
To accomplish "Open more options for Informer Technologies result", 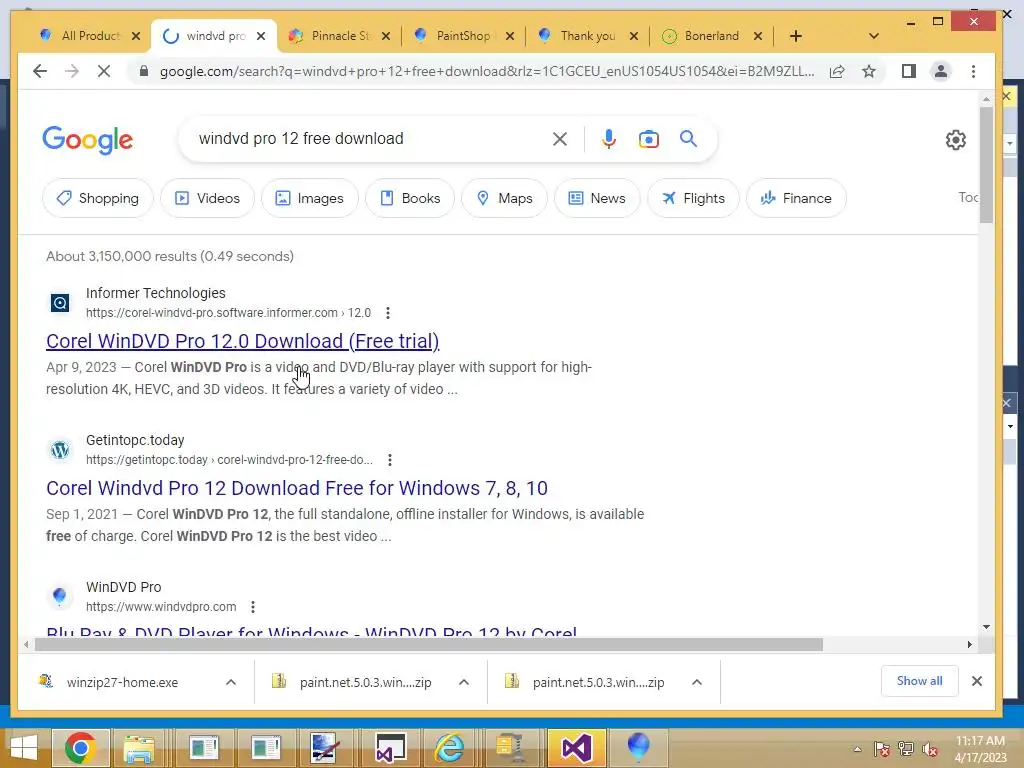I will tap(388, 313).
